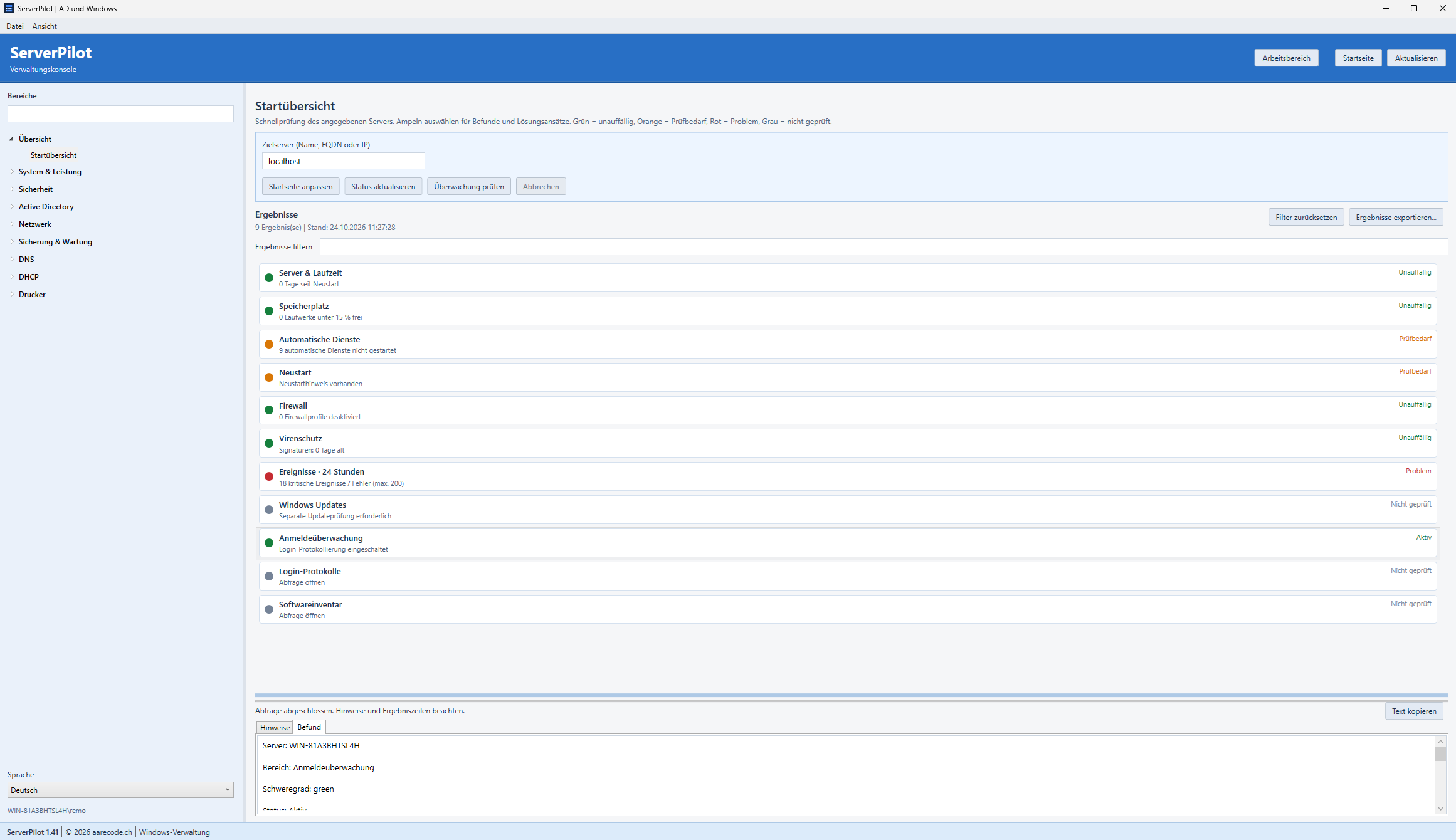Open the Datei menu

[x=15, y=26]
